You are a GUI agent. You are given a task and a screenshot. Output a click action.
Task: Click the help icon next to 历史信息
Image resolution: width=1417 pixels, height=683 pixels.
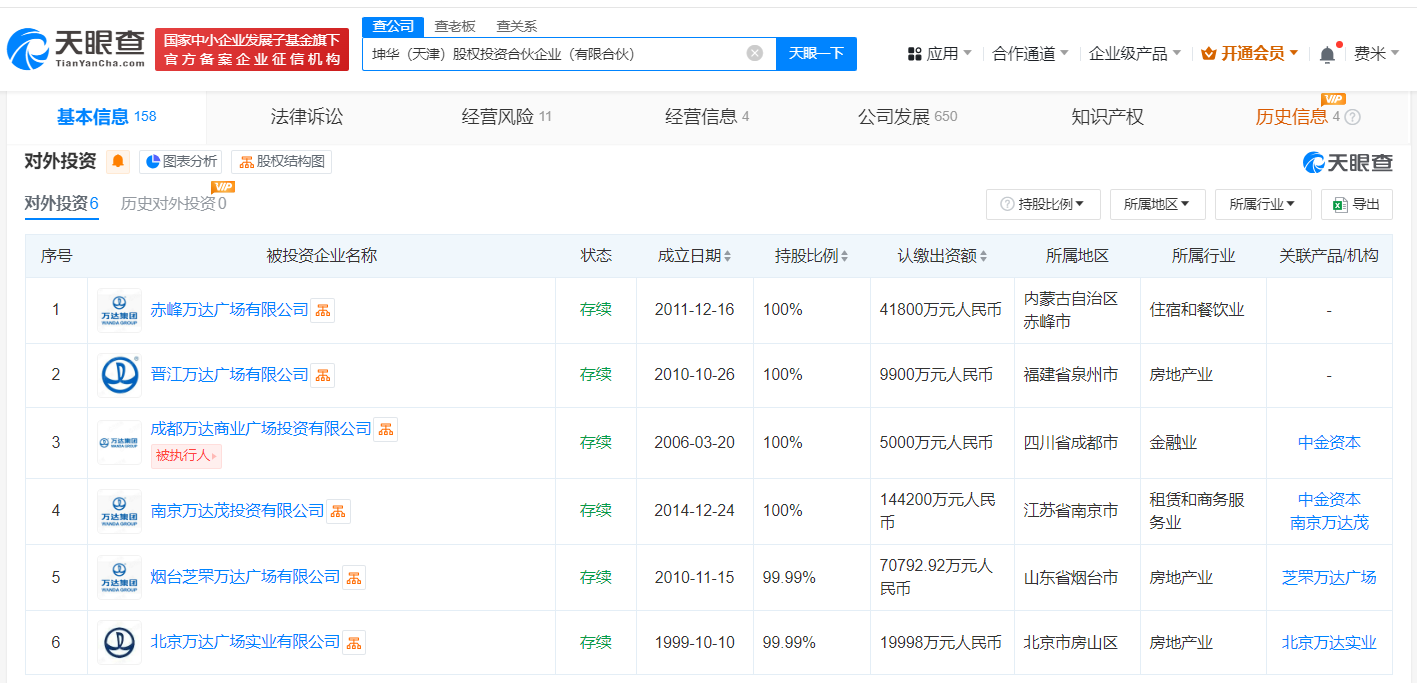[1353, 117]
